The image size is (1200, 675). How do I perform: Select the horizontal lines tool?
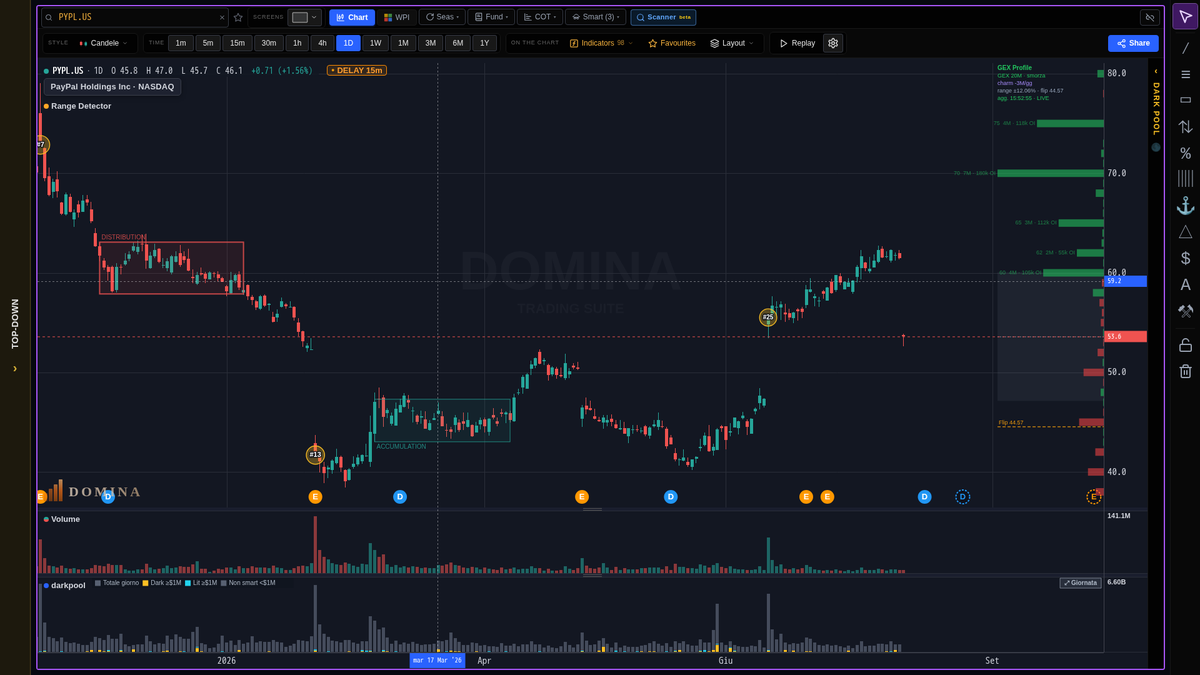pos(1185,74)
